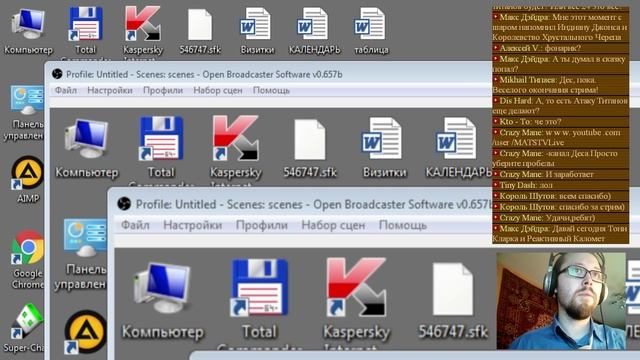
Task: Open the Помощь menu in the nested OBS window
Action: tap(403, 225)
